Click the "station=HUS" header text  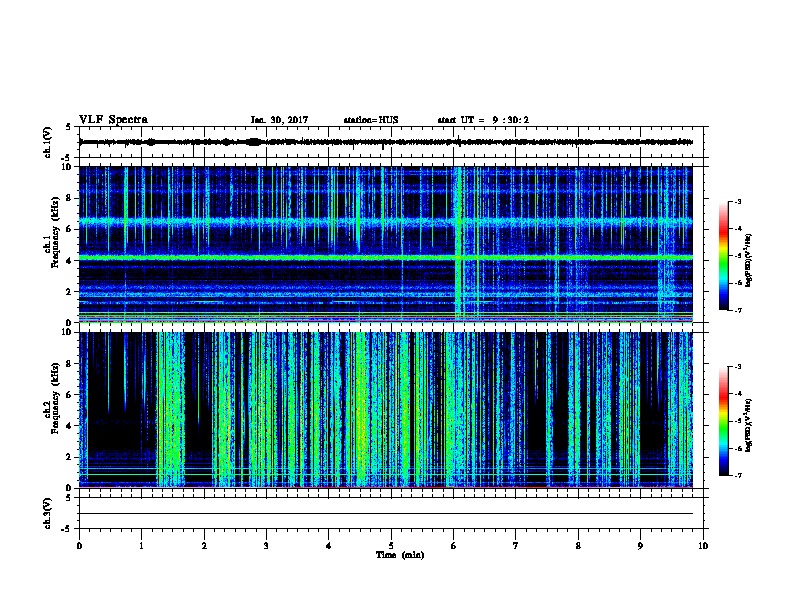point(371,120)
